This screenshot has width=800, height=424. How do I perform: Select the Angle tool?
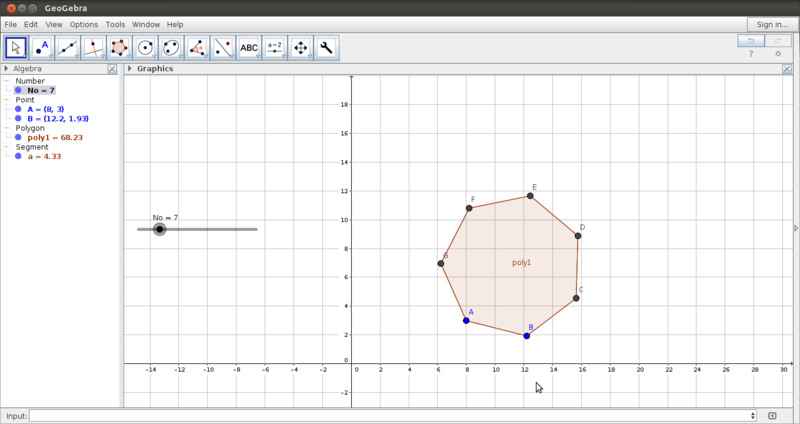(197, 48)
